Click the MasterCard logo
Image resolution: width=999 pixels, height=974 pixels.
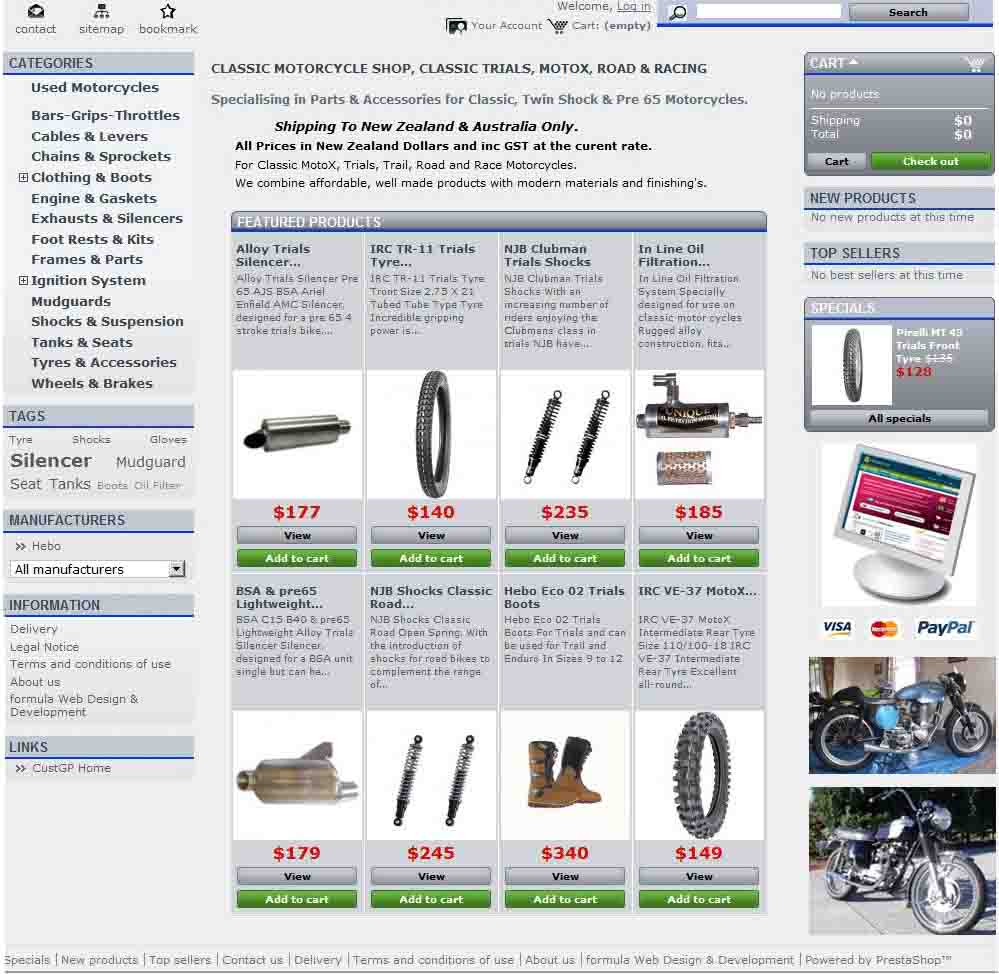pyautogui.click(x=884, y=629)
